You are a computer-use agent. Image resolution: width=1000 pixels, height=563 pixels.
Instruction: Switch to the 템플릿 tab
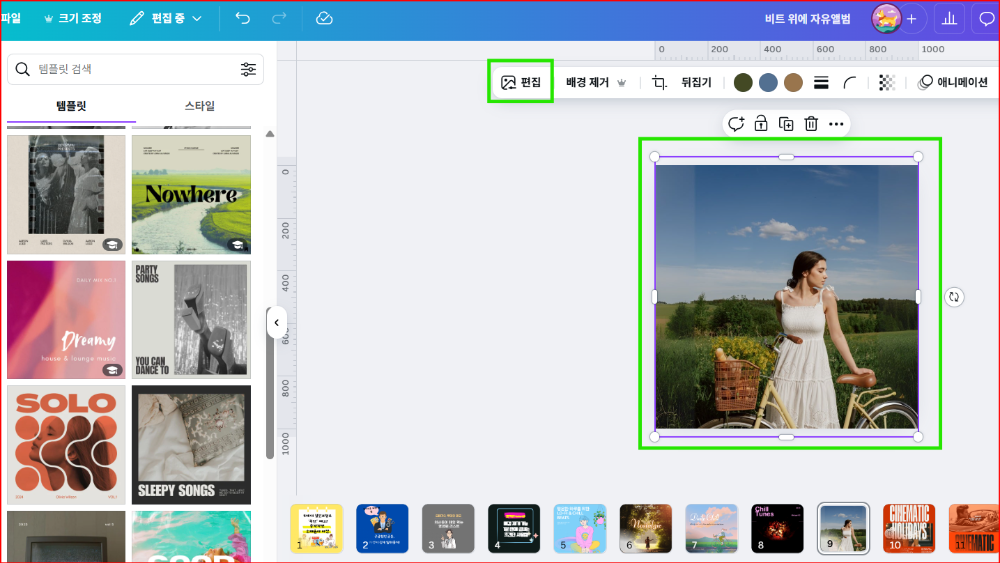71,106
